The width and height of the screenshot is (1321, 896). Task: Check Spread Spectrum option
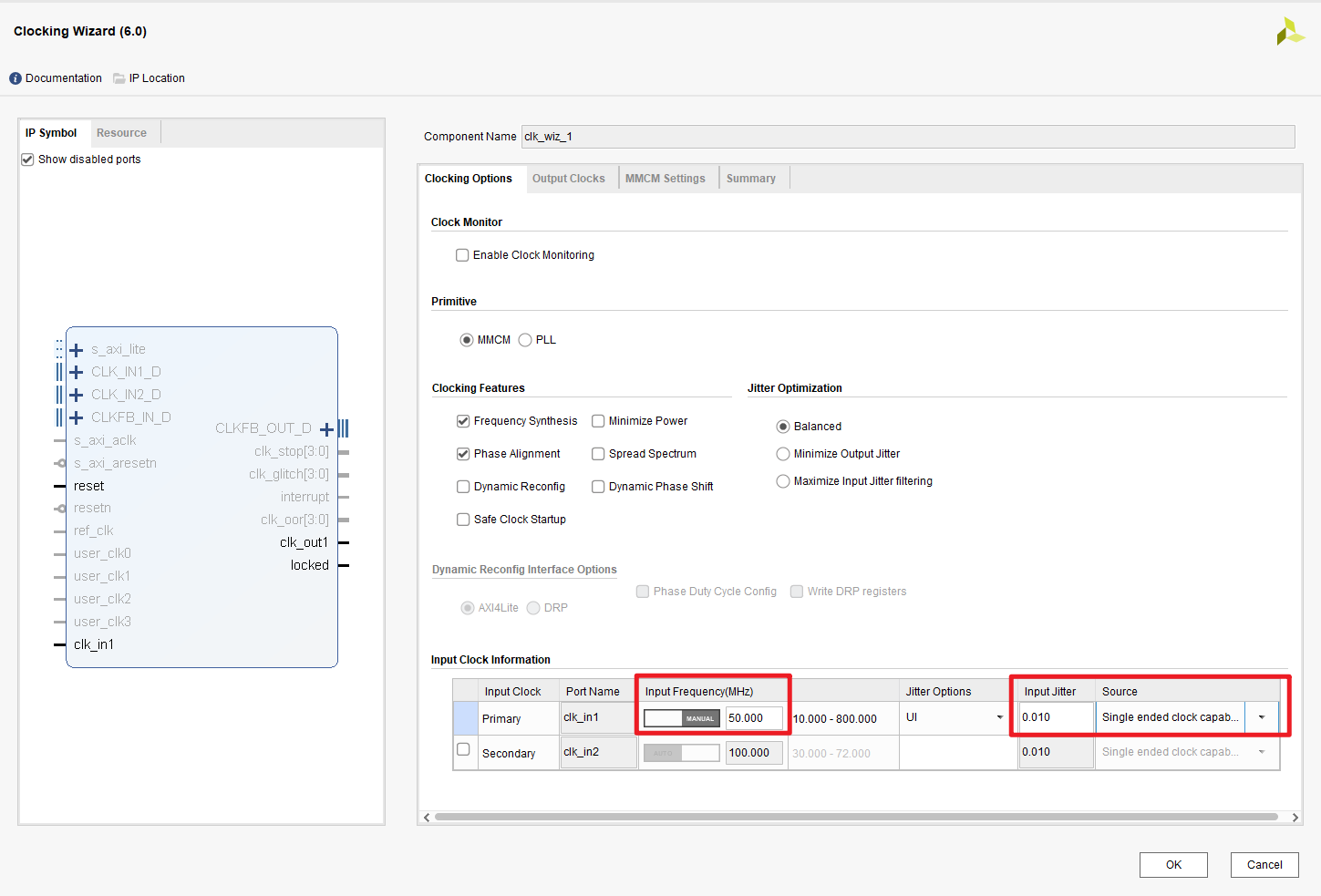click(x=598, y=454)
